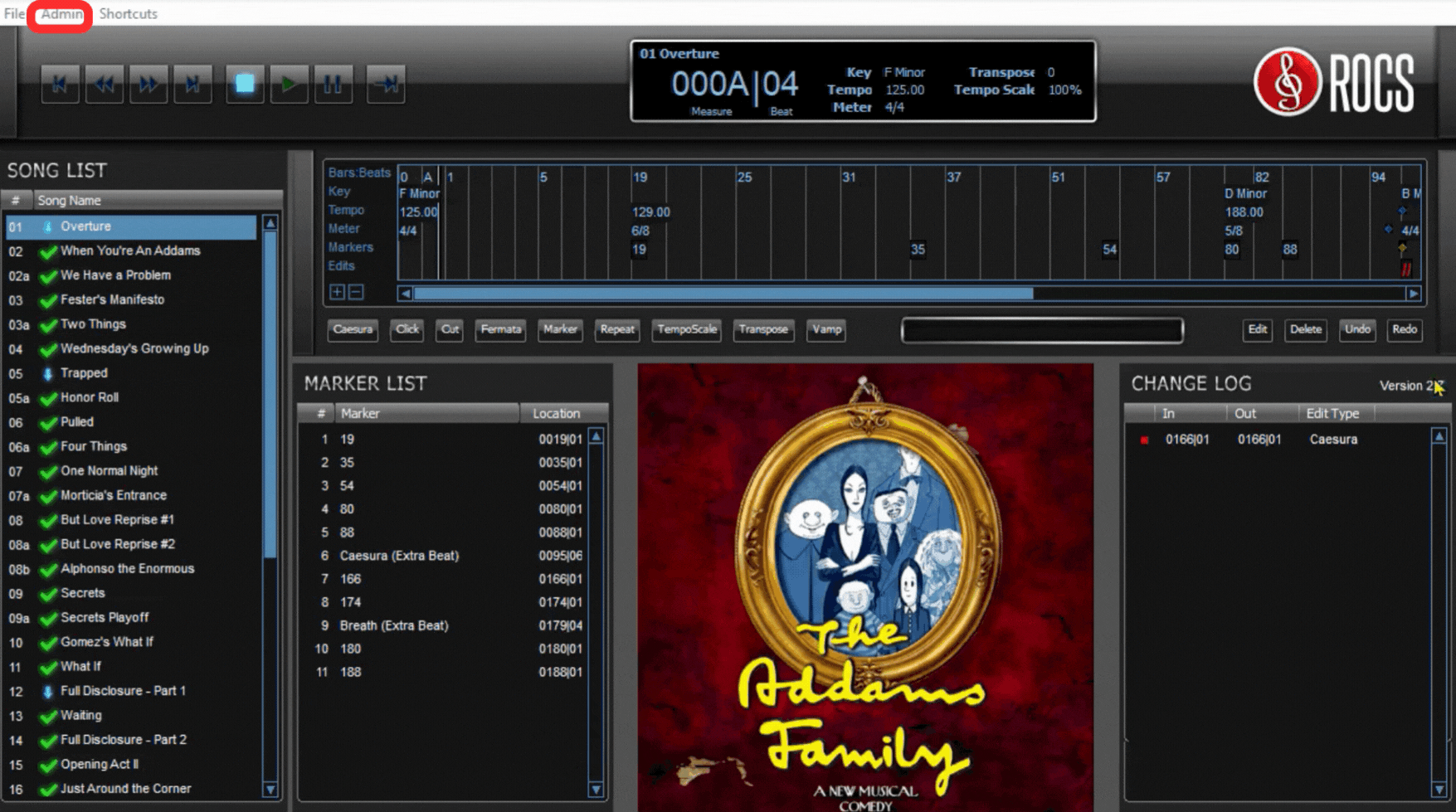Click the Location column header
Screen dimensions: 1456x812
tap(564, 413)
